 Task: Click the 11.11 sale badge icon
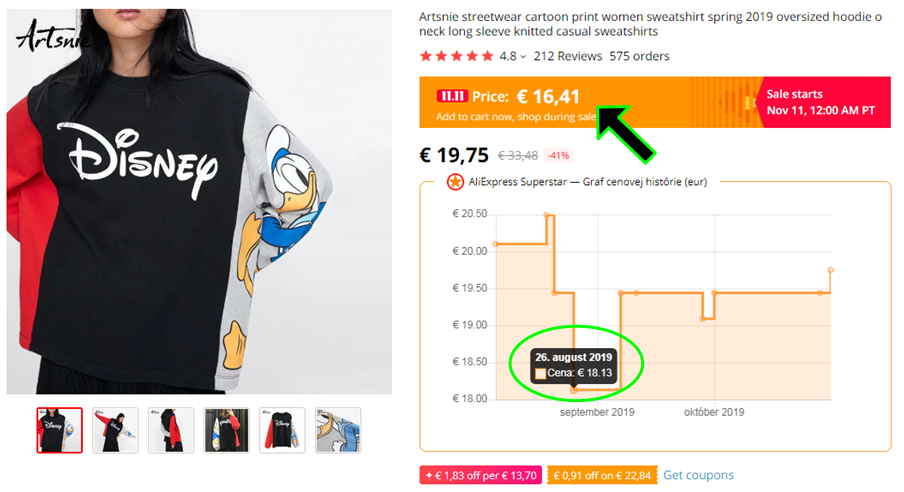pyautogui.click(x=452, y=96)
